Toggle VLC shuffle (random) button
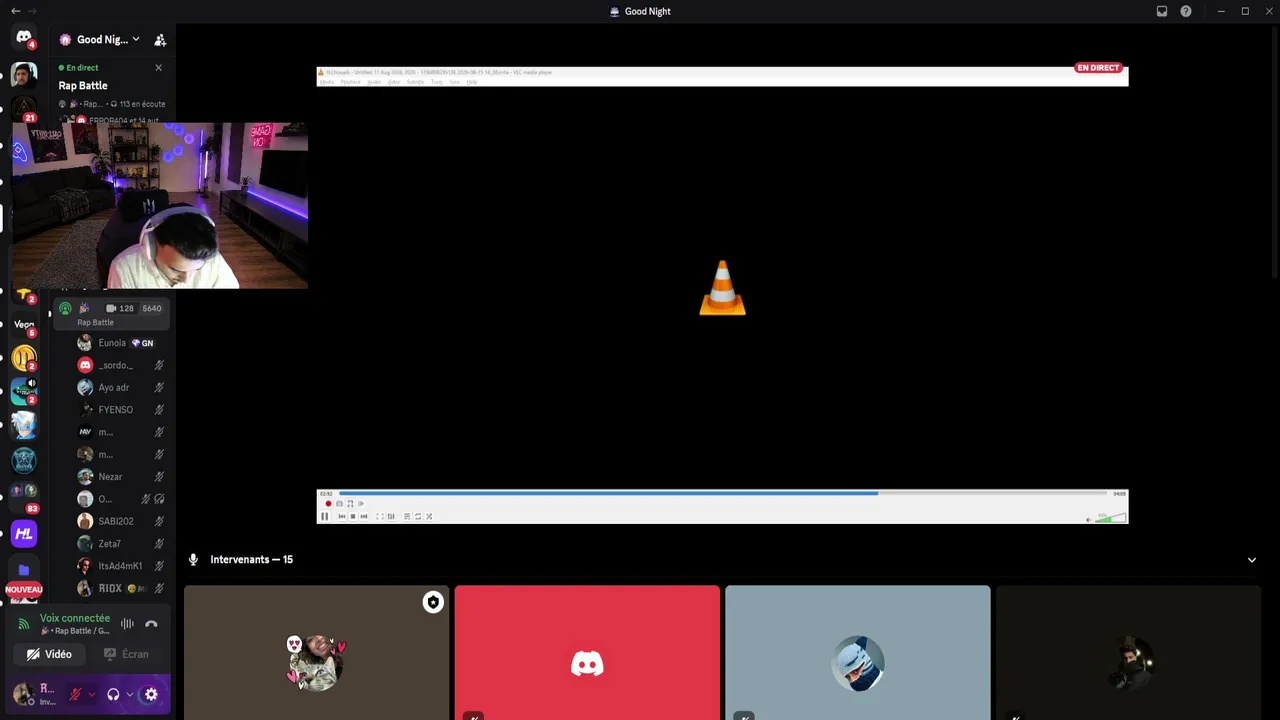The height and width of the screenshot is (720, 1280). coord(429,516)
